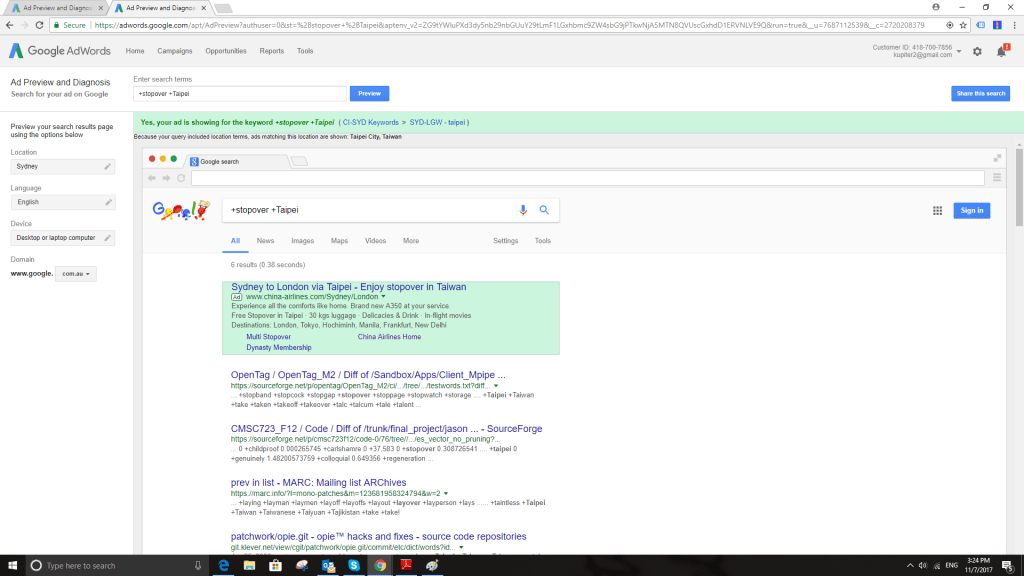Open the AdWords Tools menu
The height and width of the screenshot is (576, 1024).
point(305,51)
